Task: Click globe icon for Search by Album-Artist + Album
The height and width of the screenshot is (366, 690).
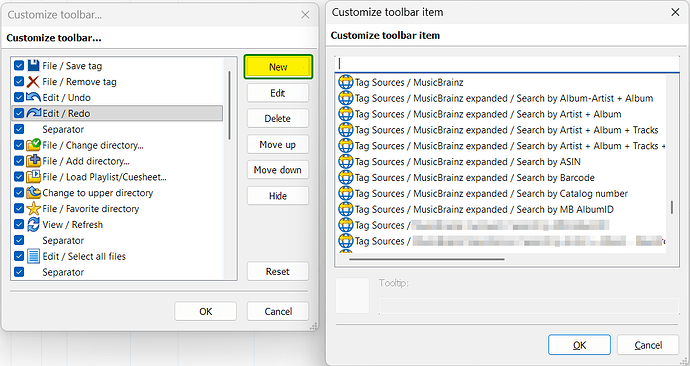Action: click(x=345, y=98)
